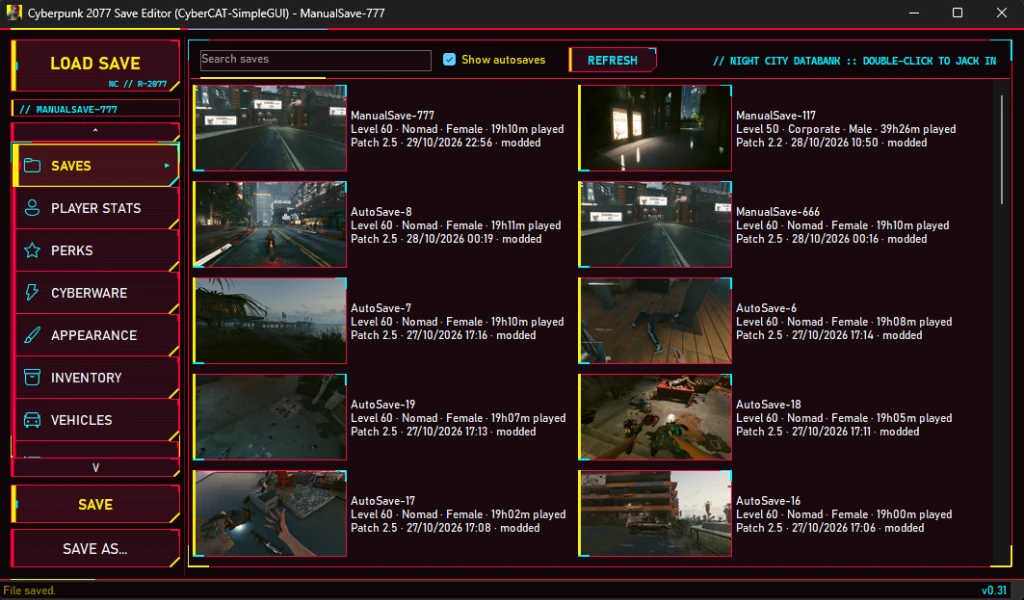This screenshot has width=1024, height=600.
Task: Select the AutoSave-18 thumbnail
Action: pos(655,417)
